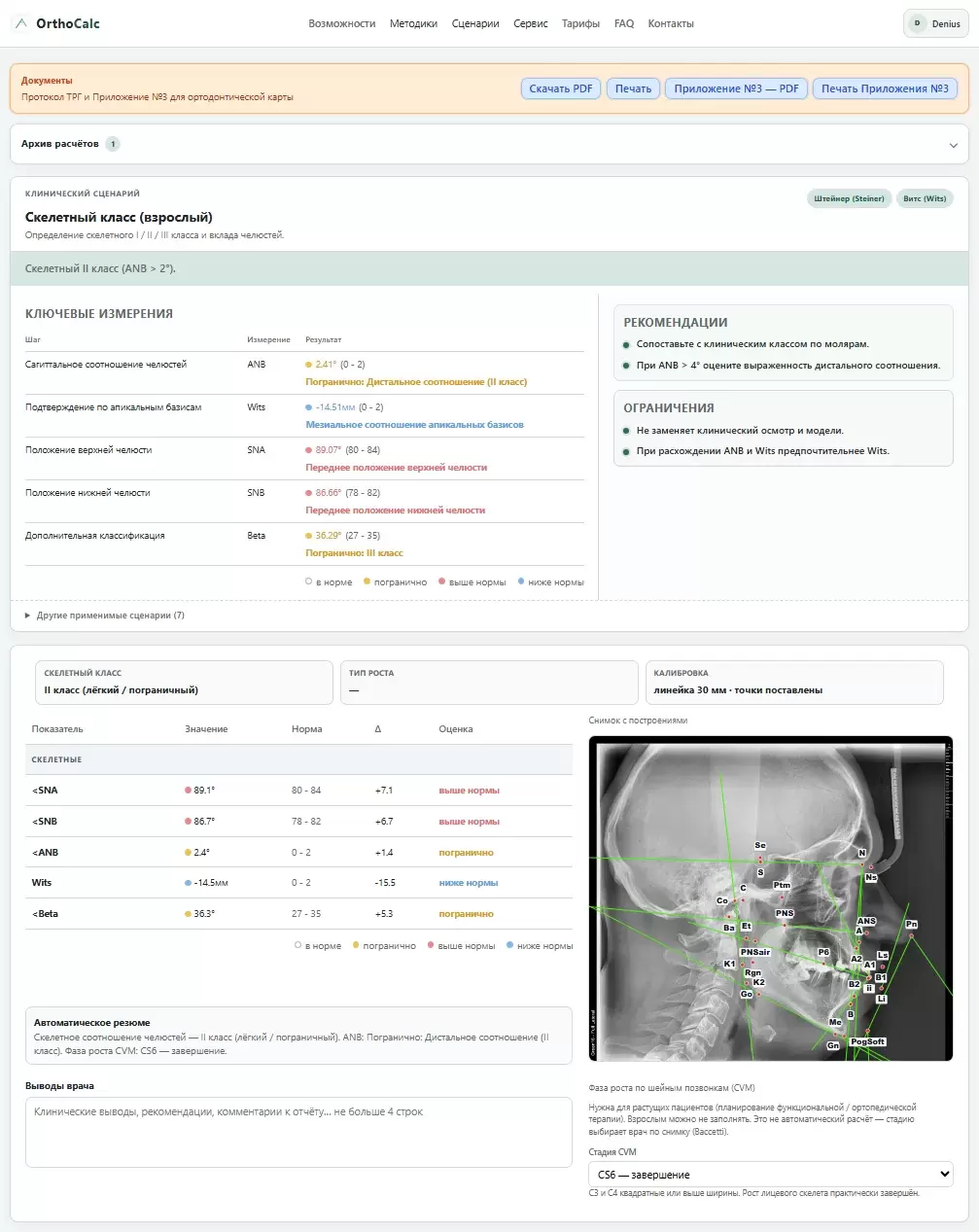The height and width of the screenshot is (1232, 979).
Task: Click the Скачать PDF button
Action: (561, 88)
